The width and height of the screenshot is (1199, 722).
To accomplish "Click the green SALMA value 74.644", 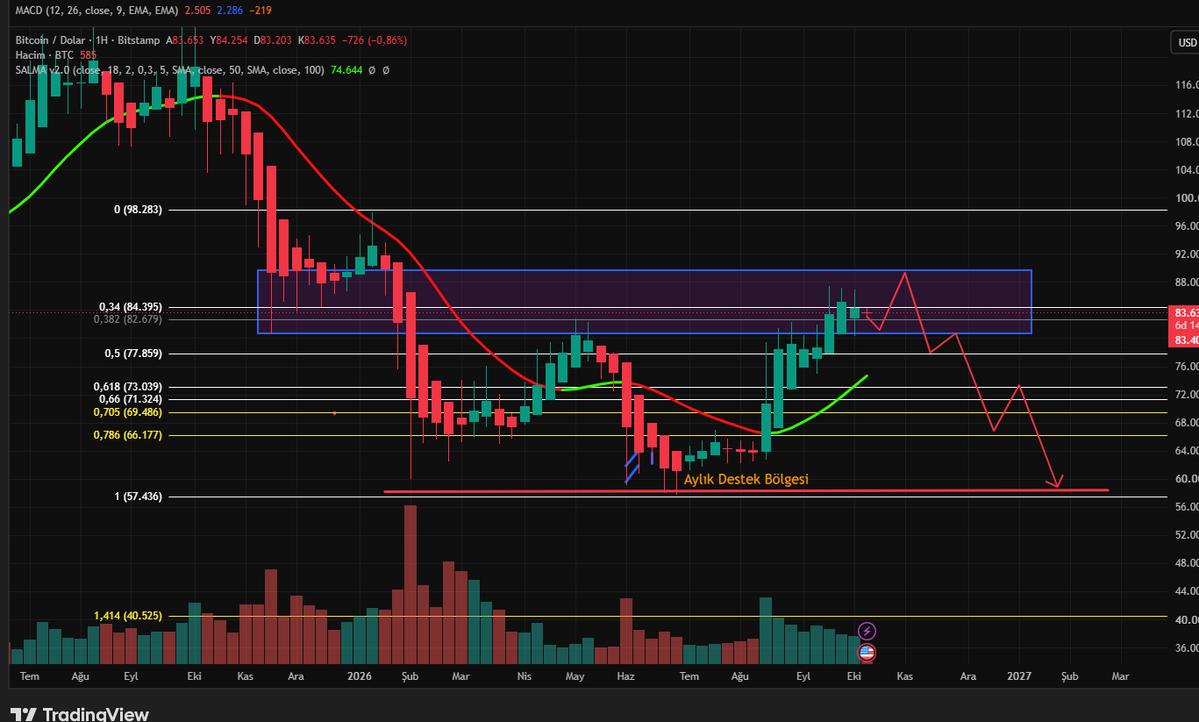I will (346, 70).
